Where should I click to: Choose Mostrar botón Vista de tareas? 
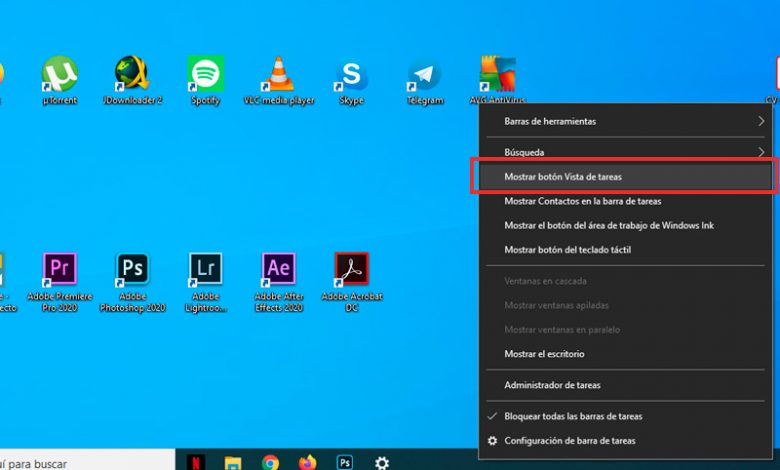click(625, 177)
